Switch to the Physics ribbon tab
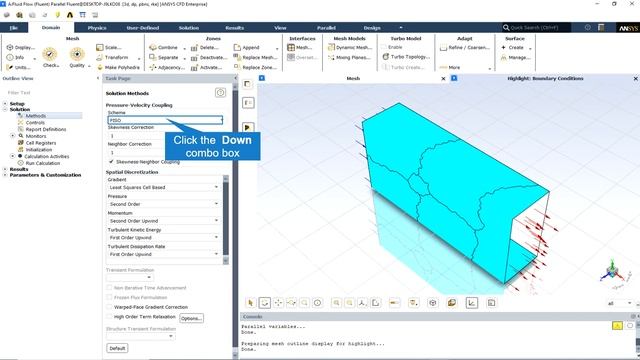This screenshot has width=640, height=360. pos(97,28)
